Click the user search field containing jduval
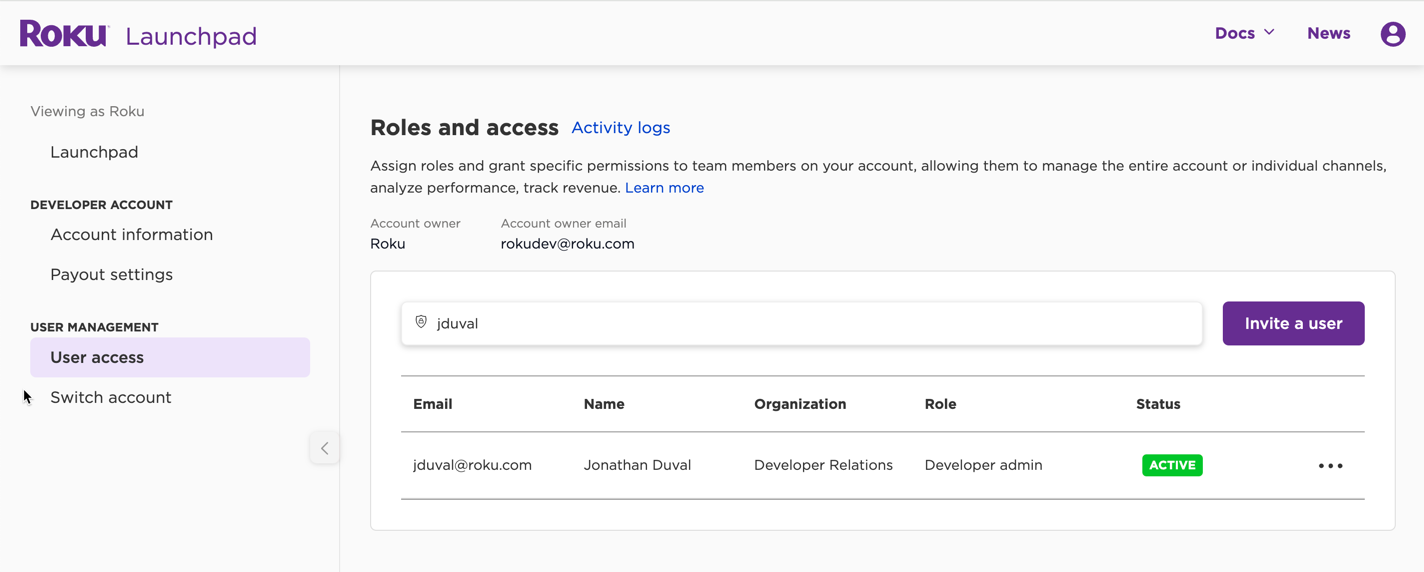 [810, 324]
